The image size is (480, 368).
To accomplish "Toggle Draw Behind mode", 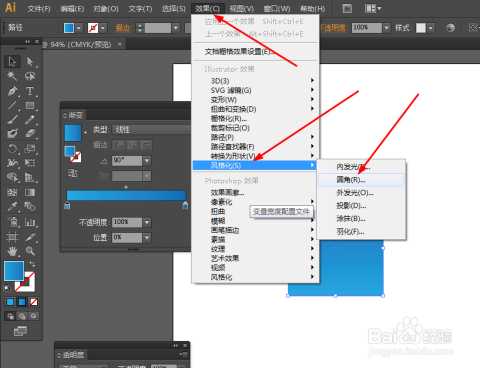I will 22,316.
